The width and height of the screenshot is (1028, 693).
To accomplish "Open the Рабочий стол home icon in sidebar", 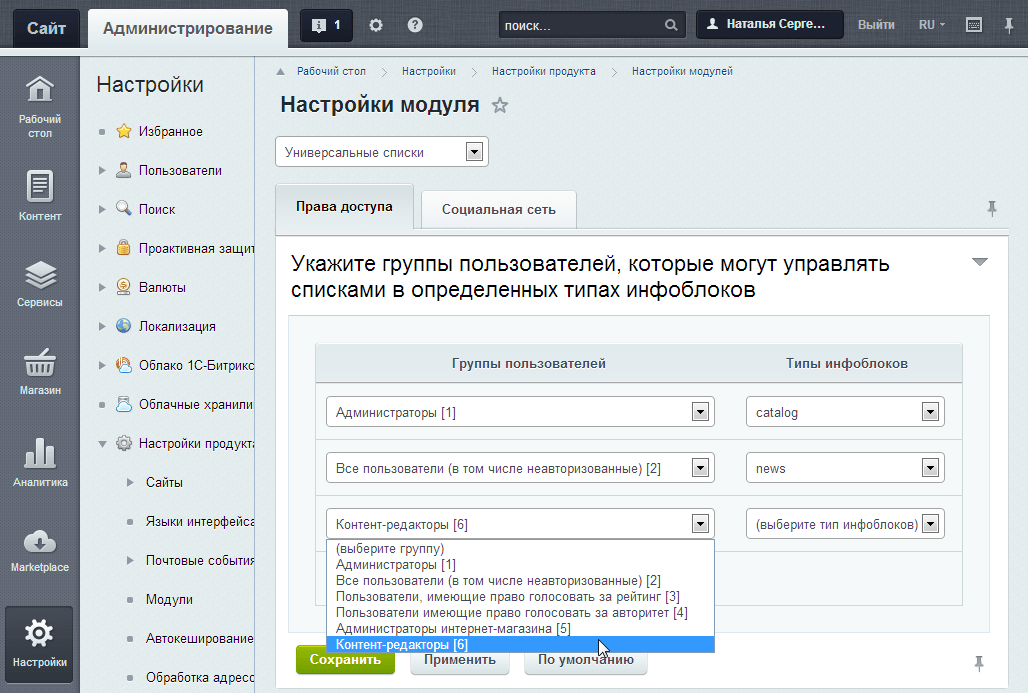I will [x=39, y=89].
